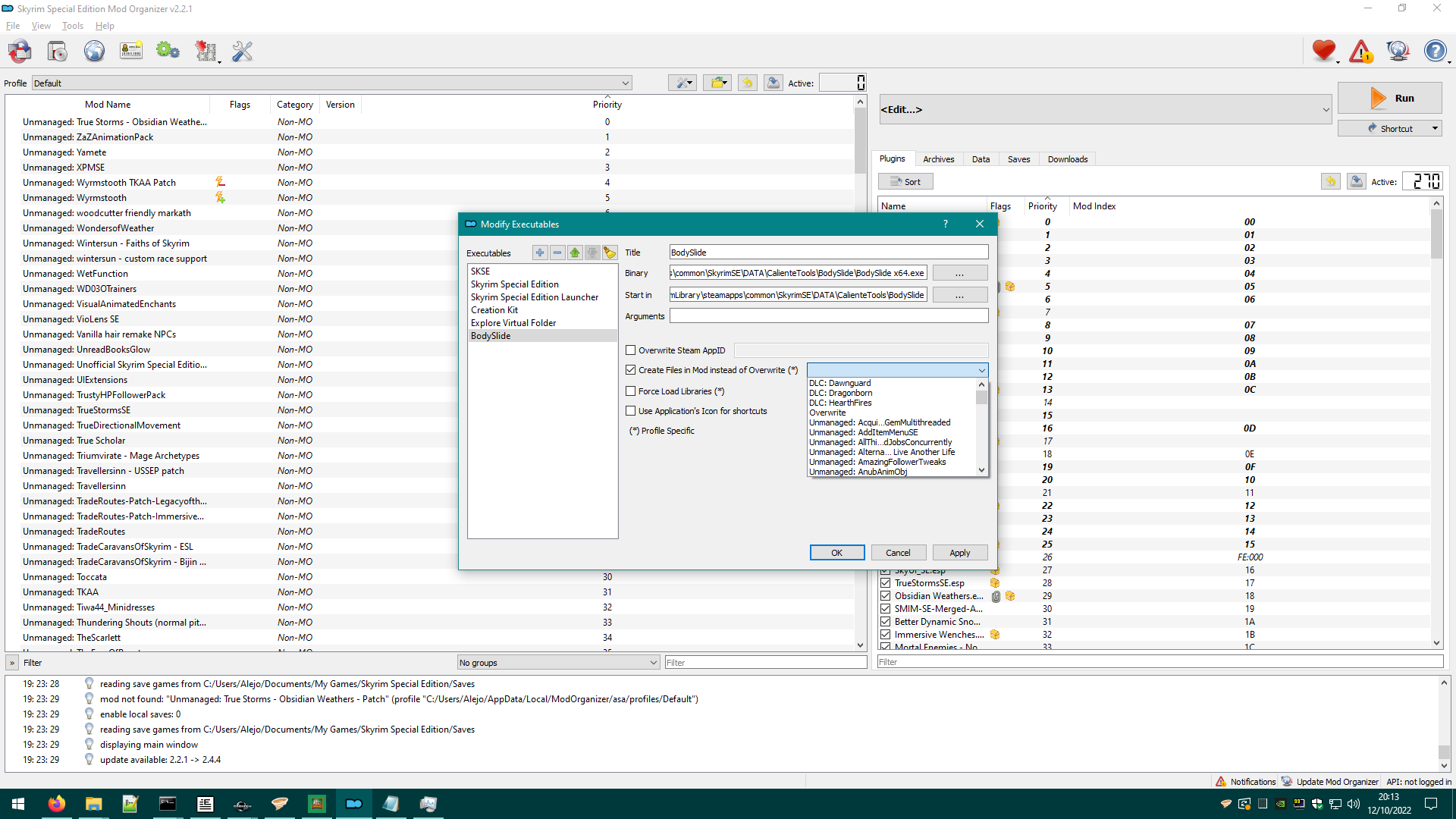Open the Tools puzzle-piece plugin icon
The width and height of the screenshot is (1456, 819).
pyautogui.click(x=206, y=52)
